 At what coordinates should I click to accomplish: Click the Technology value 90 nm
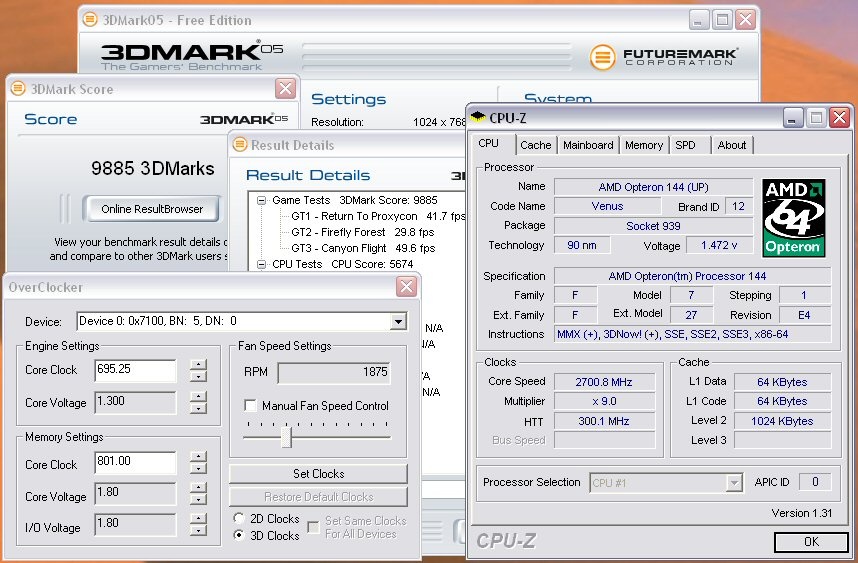[582, 245]
